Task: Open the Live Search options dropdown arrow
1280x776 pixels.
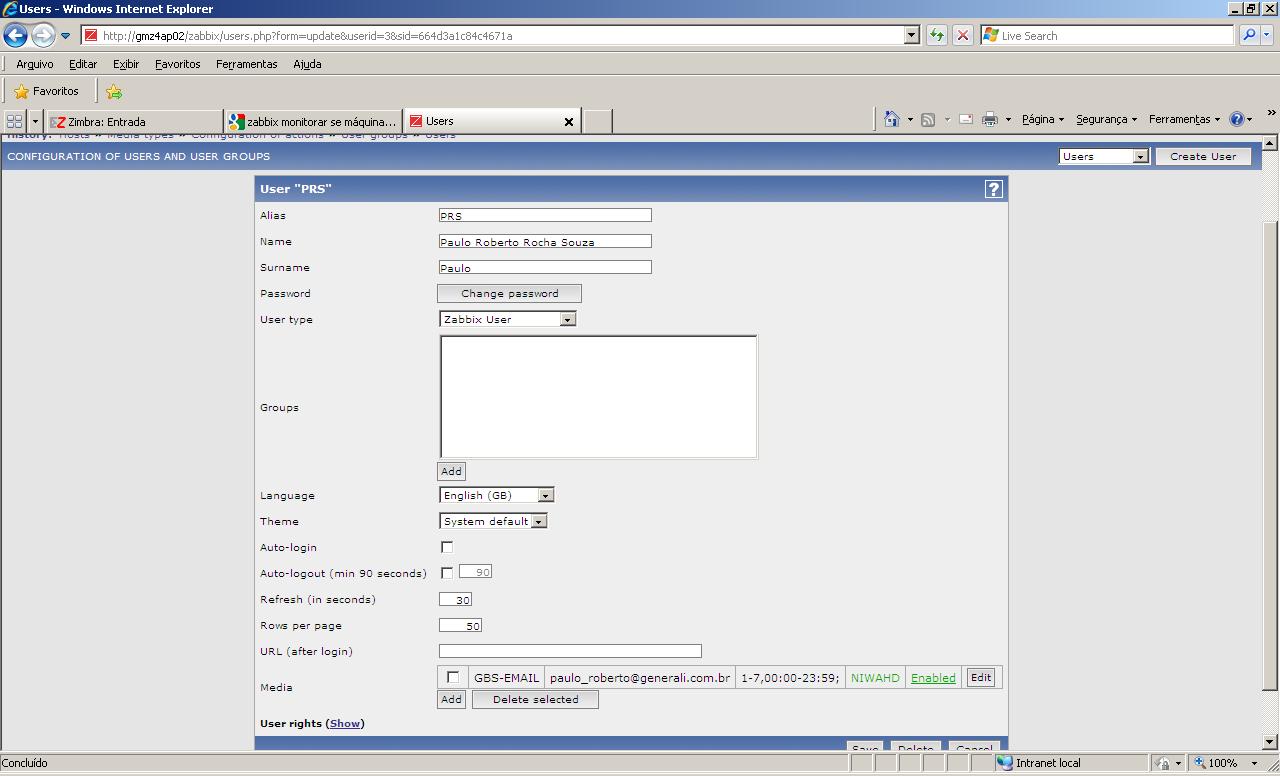Action: [x=1267, y=35]
